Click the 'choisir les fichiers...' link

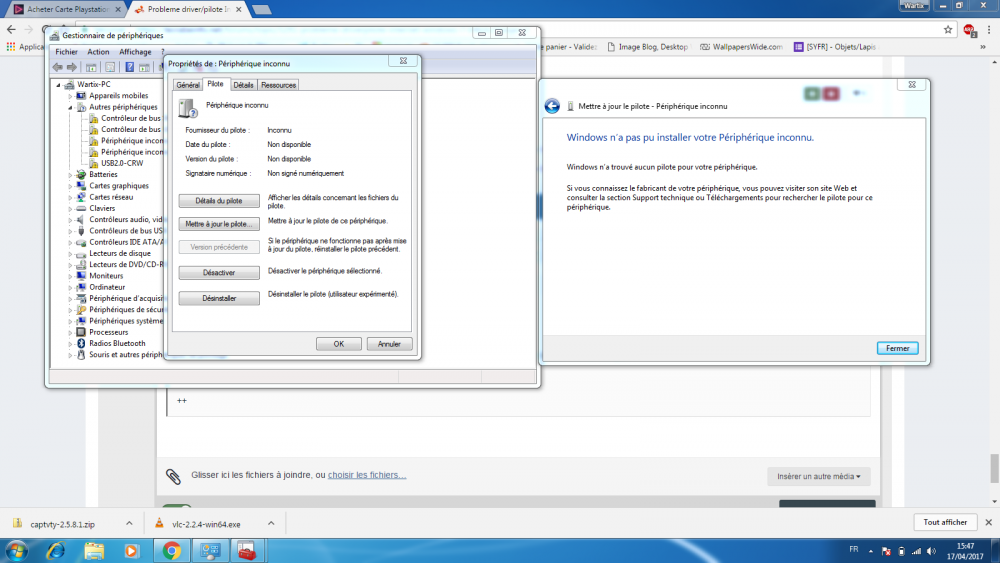pos(367,475)
